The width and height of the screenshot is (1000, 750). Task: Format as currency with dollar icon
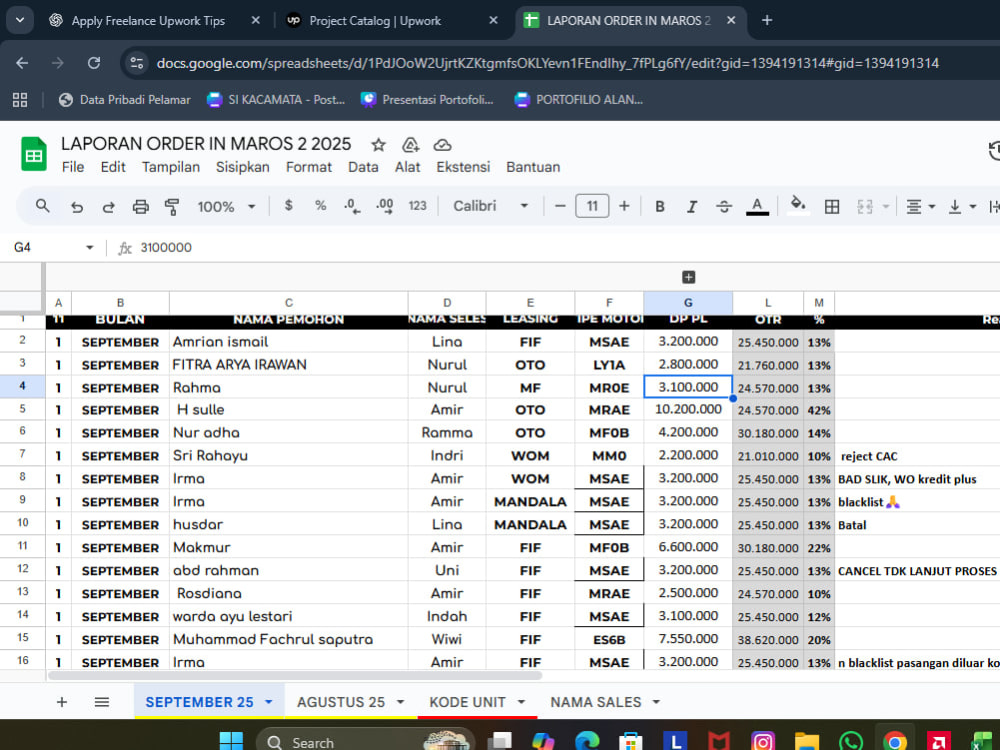288,205
